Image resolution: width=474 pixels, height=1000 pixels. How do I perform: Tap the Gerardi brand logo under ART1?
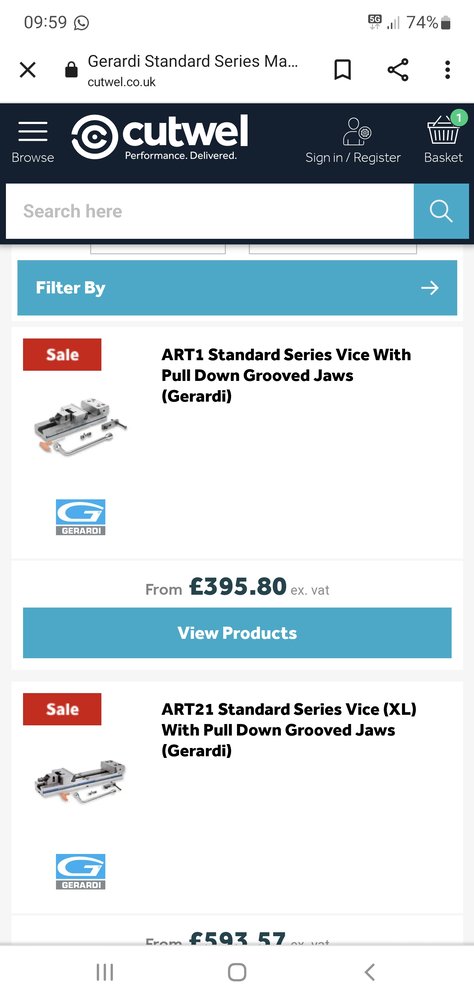point(80,517)
